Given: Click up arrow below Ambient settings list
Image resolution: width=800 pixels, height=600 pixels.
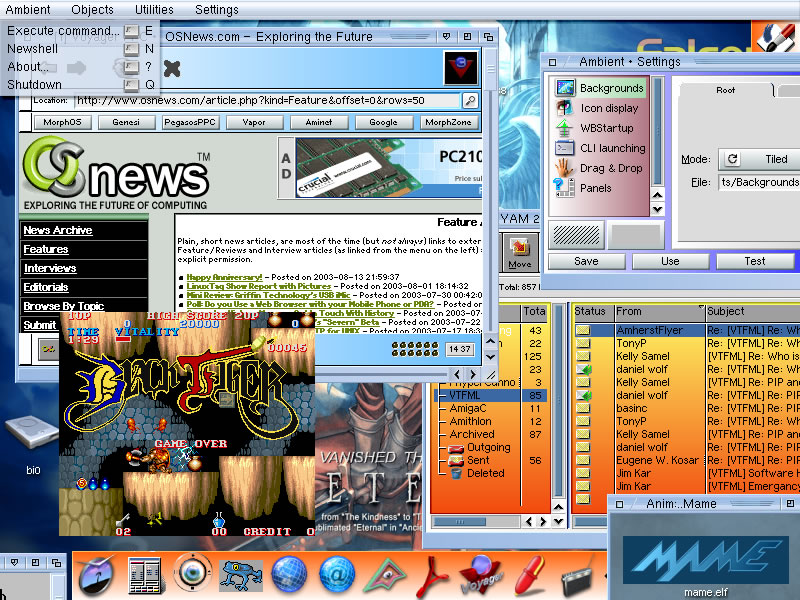Looking at the screenshot, I should (658, 195).
